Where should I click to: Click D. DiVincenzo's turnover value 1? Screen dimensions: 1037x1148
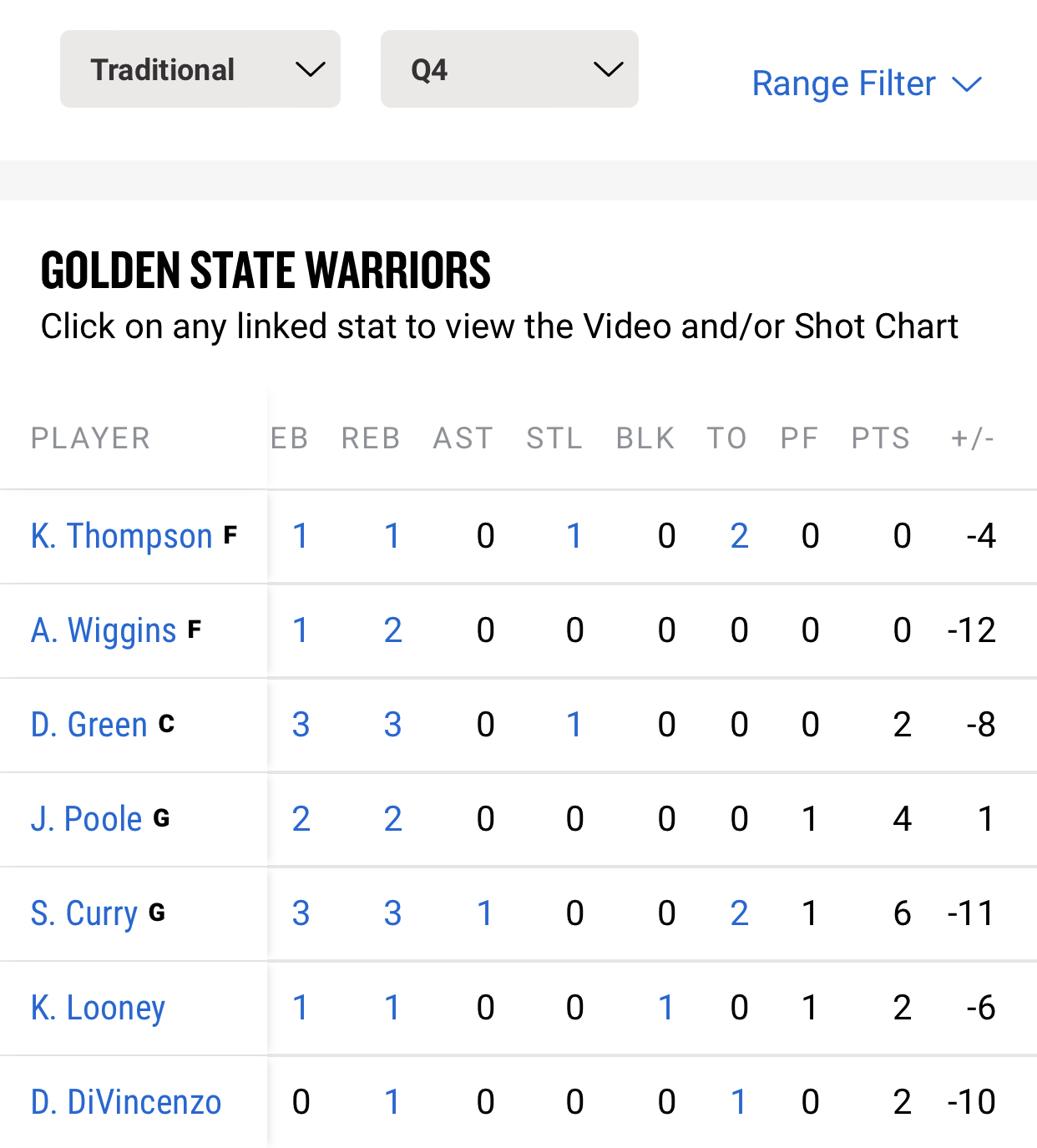(739, 1102)
